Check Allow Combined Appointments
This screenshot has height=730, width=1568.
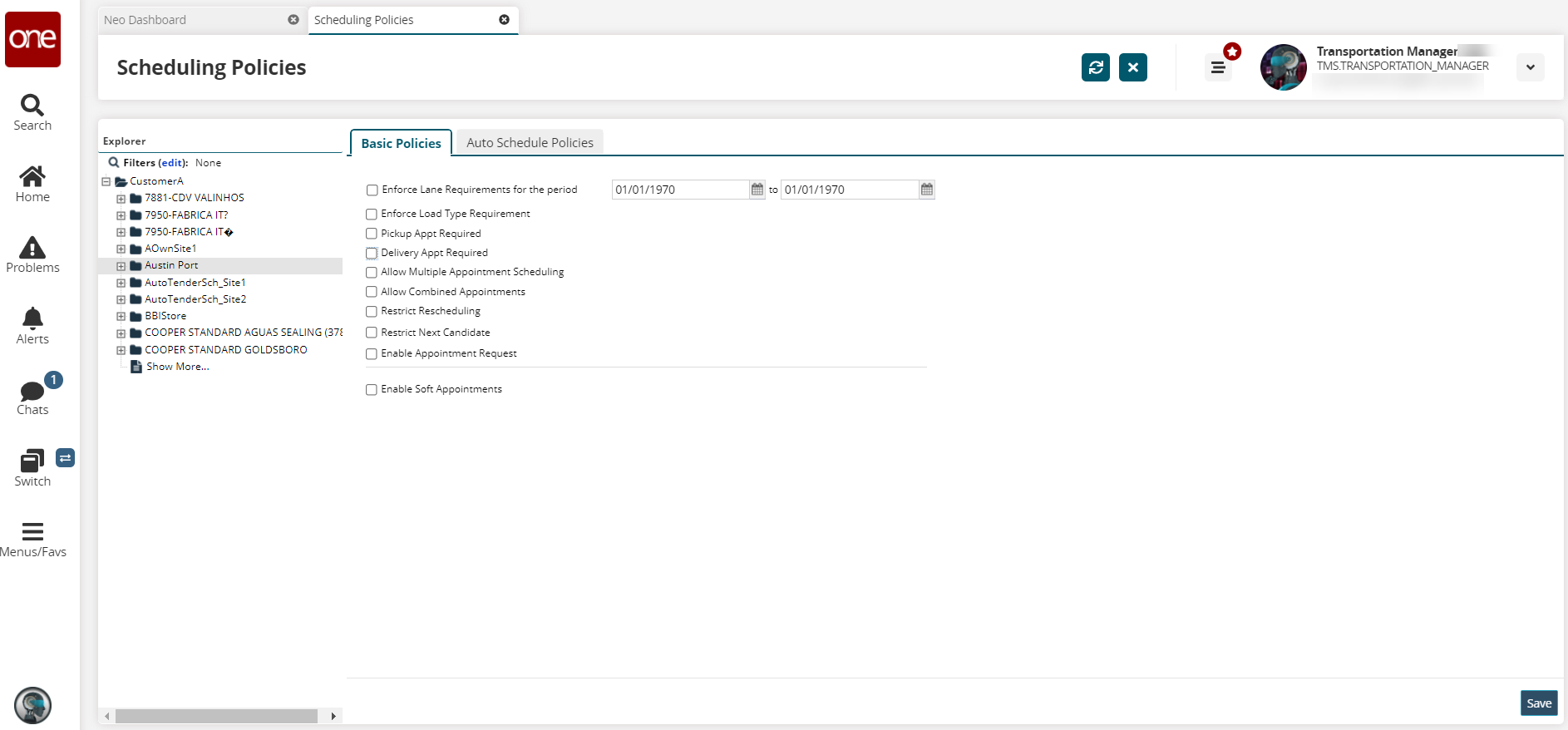click(372, 292)
